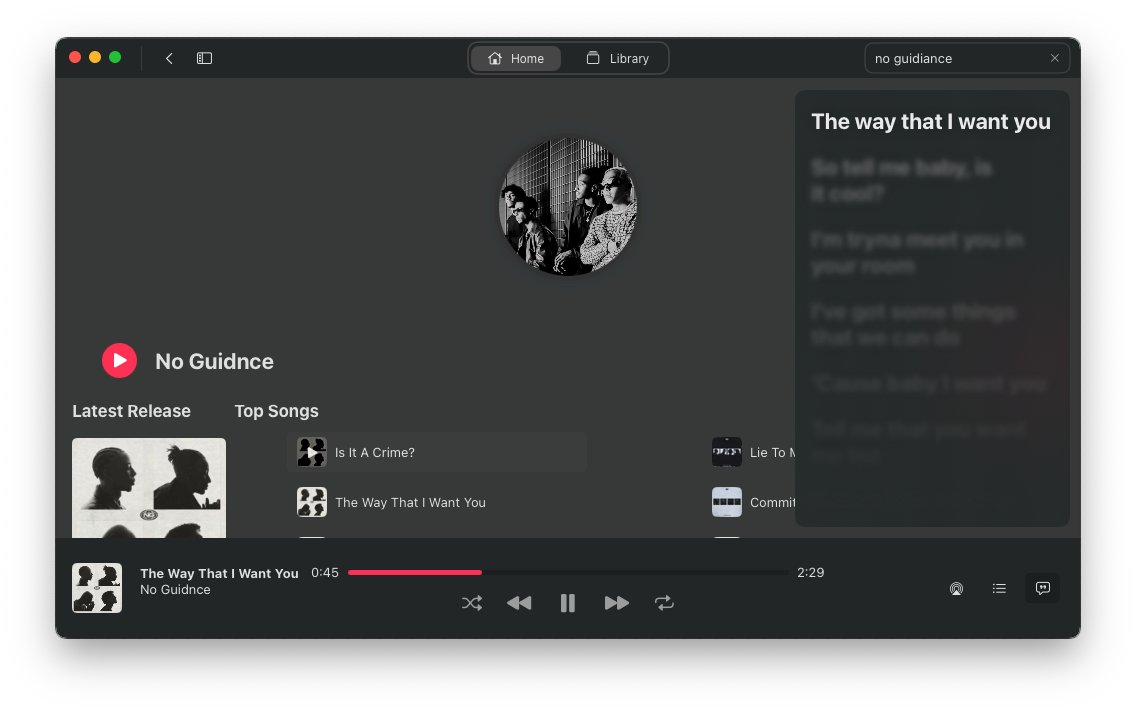The height and width of the screenshot is (712, 1136).
Task: Open the Latest Release album cover
Action: point(149,488)
